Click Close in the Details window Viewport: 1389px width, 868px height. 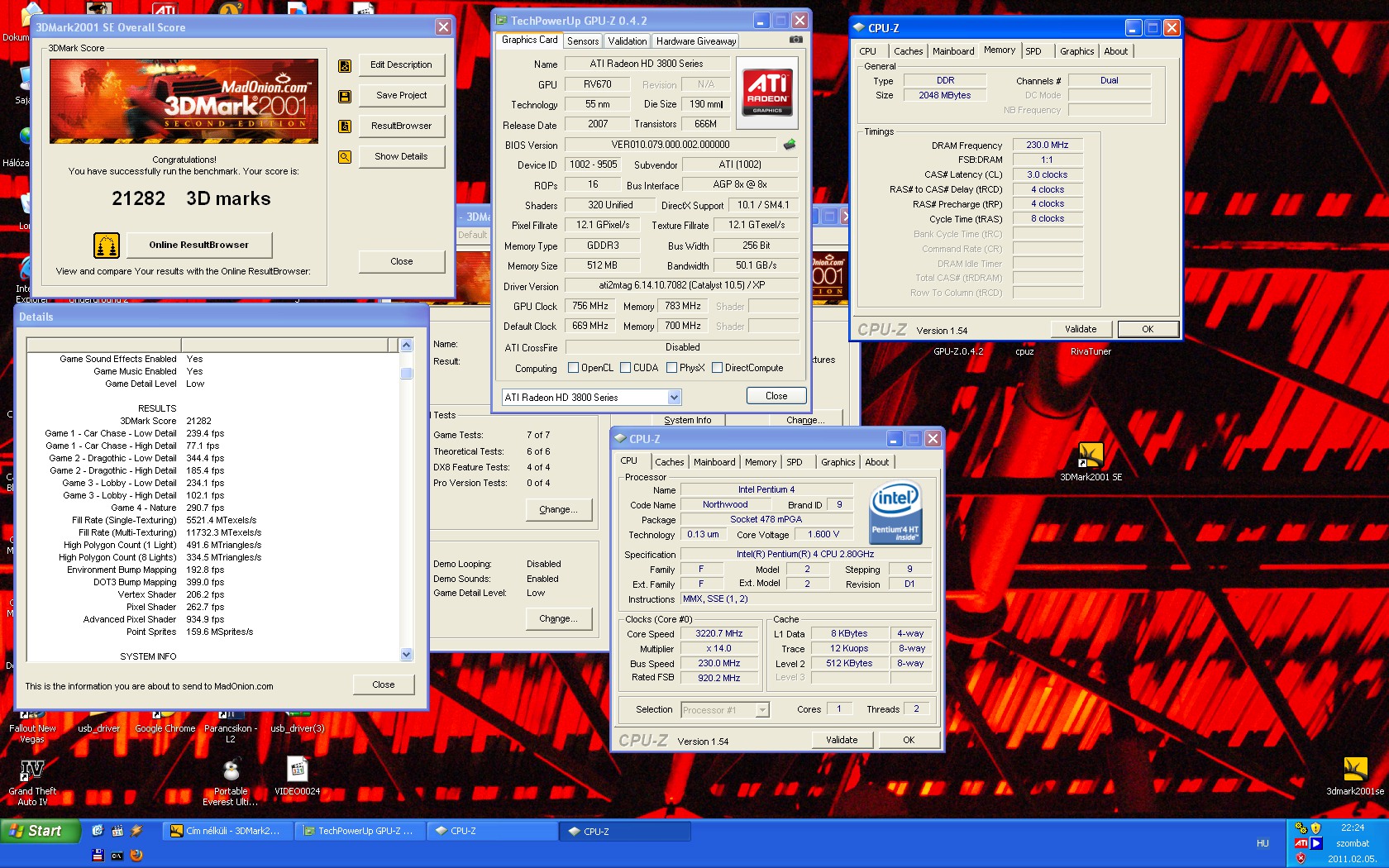(384, 685)
